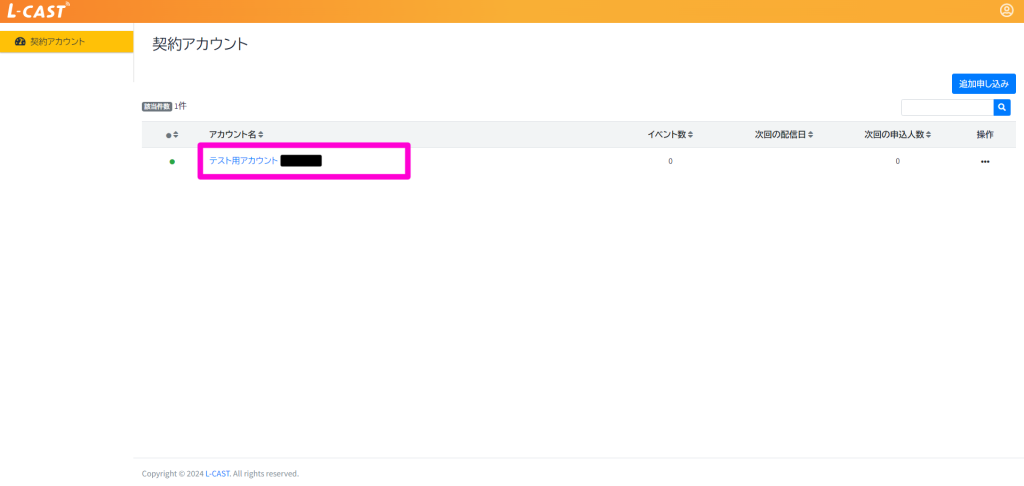
Task: Open the three-dot operations menu for the row
Action: pyautogui.click(x=985, y=161)
